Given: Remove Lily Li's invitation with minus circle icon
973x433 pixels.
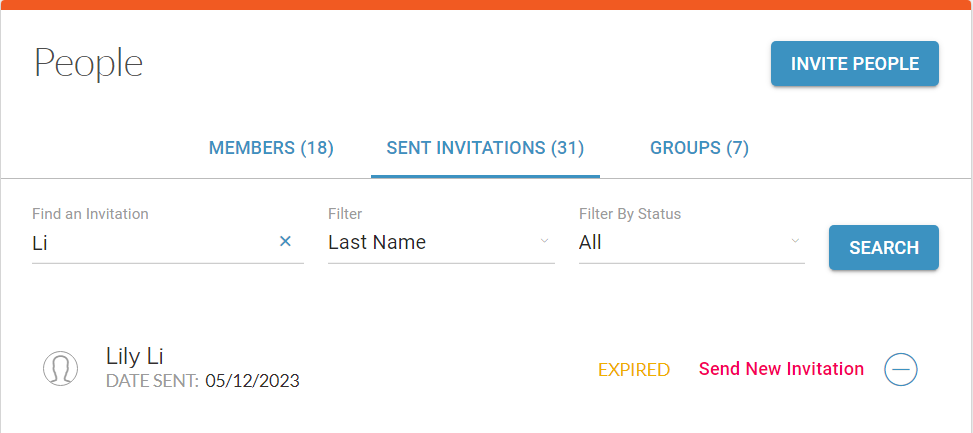Looking at the screenshot, I should [900, 369].
